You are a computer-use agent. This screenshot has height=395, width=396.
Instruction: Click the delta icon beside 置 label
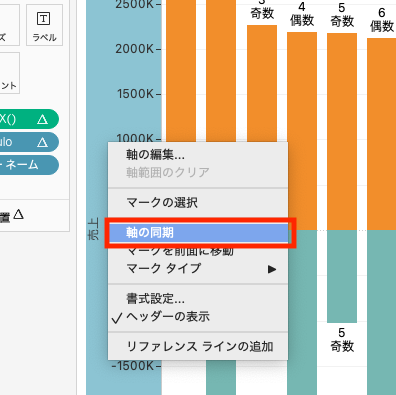pos(19,214)
